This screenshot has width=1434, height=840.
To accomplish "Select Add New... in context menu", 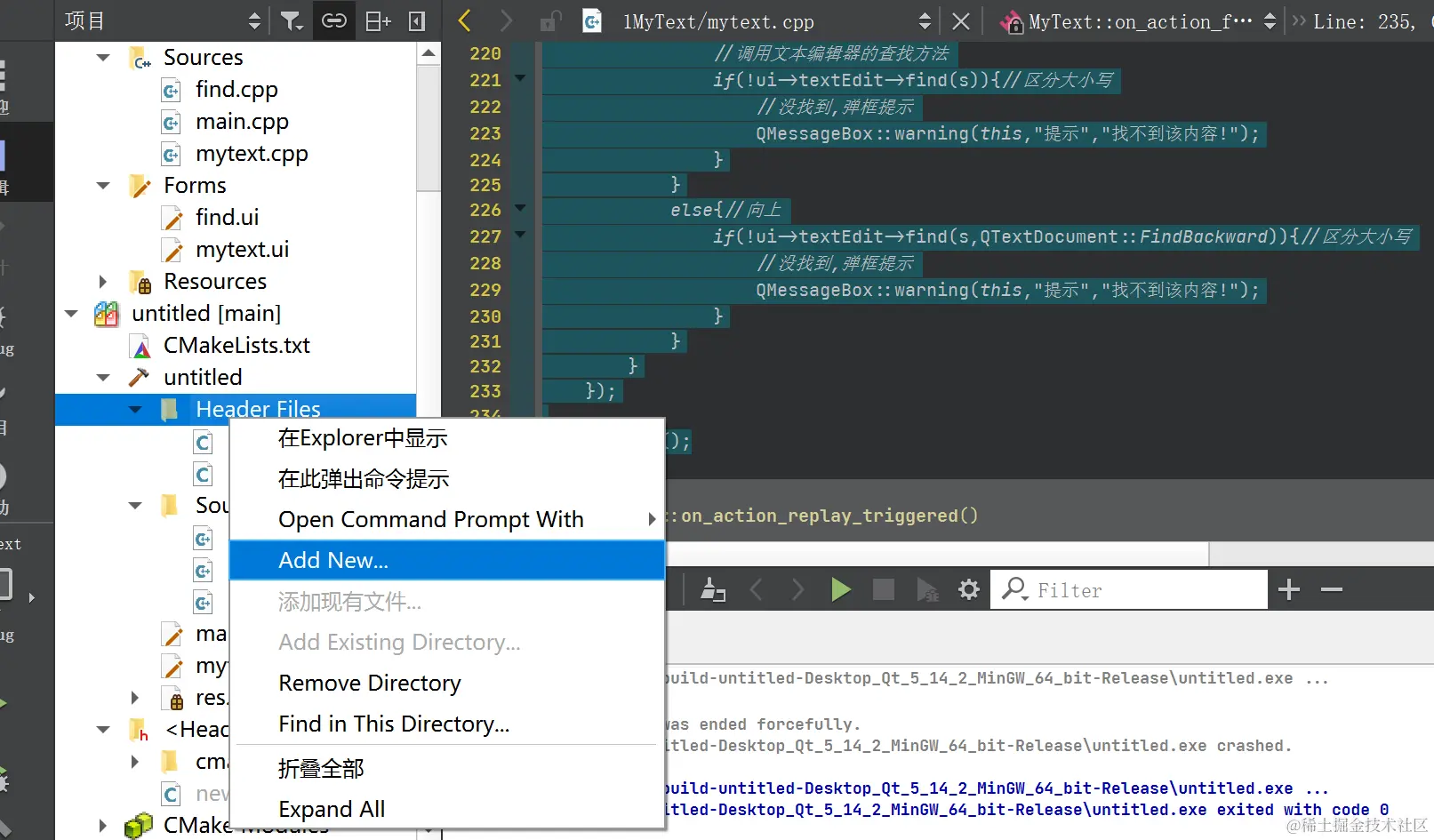I will pos(447,560).
